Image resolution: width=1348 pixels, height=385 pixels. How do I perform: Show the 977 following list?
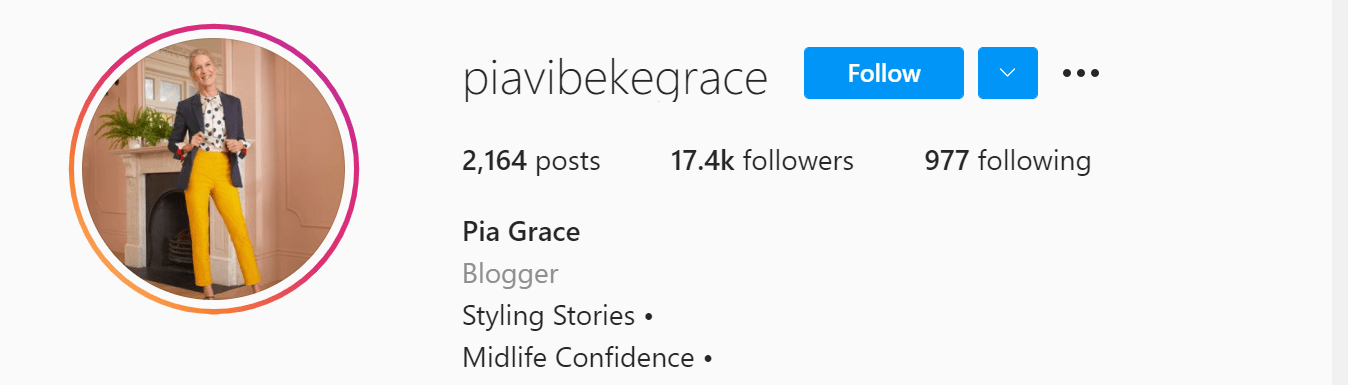click(x=1008, y=160)
